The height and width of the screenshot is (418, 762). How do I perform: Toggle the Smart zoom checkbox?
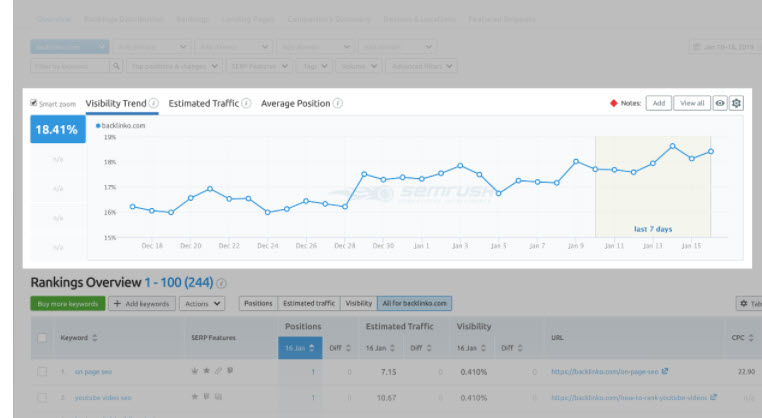coord(34,103)
